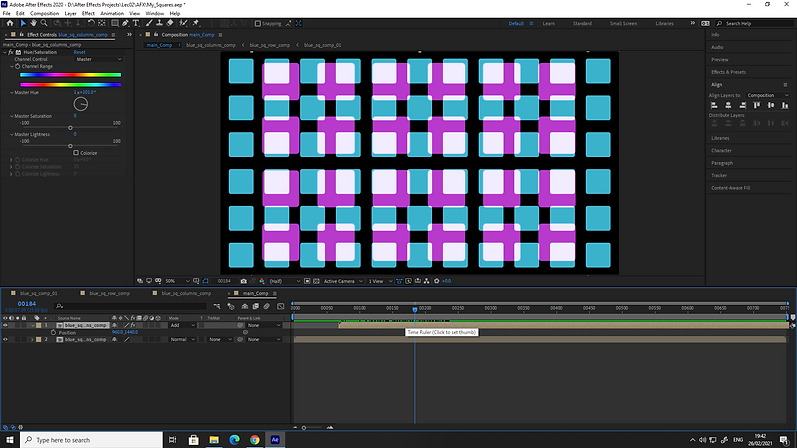This screenshot has height=448, width=797.
Task: Open layer 2 Normal mode dropdown
Action: tap(182, 339)
